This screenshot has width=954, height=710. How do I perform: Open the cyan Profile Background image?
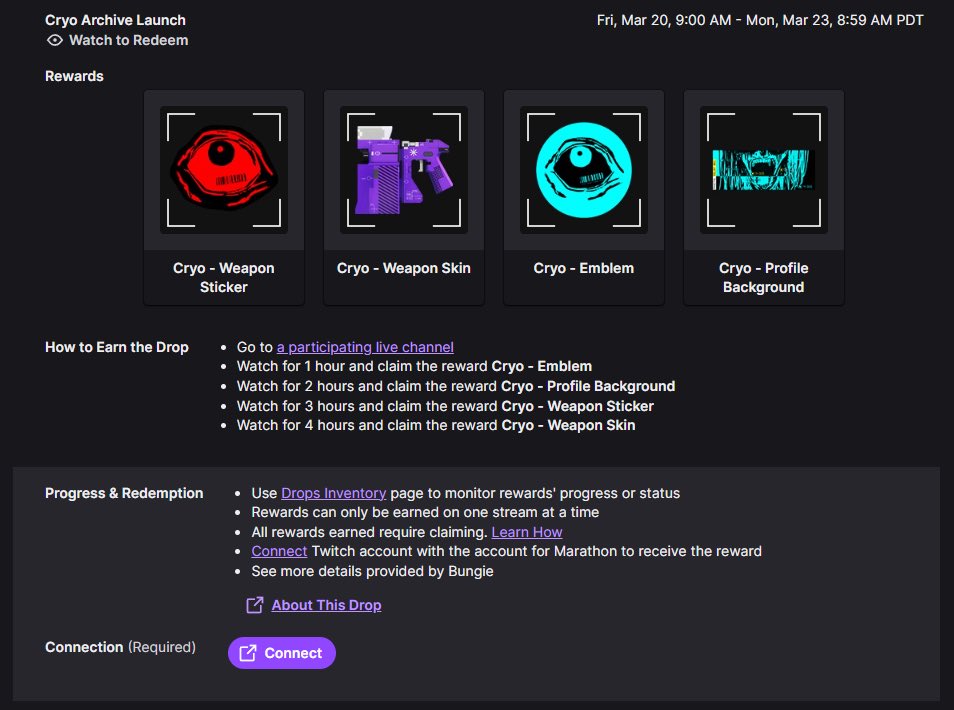click(764, 170)
